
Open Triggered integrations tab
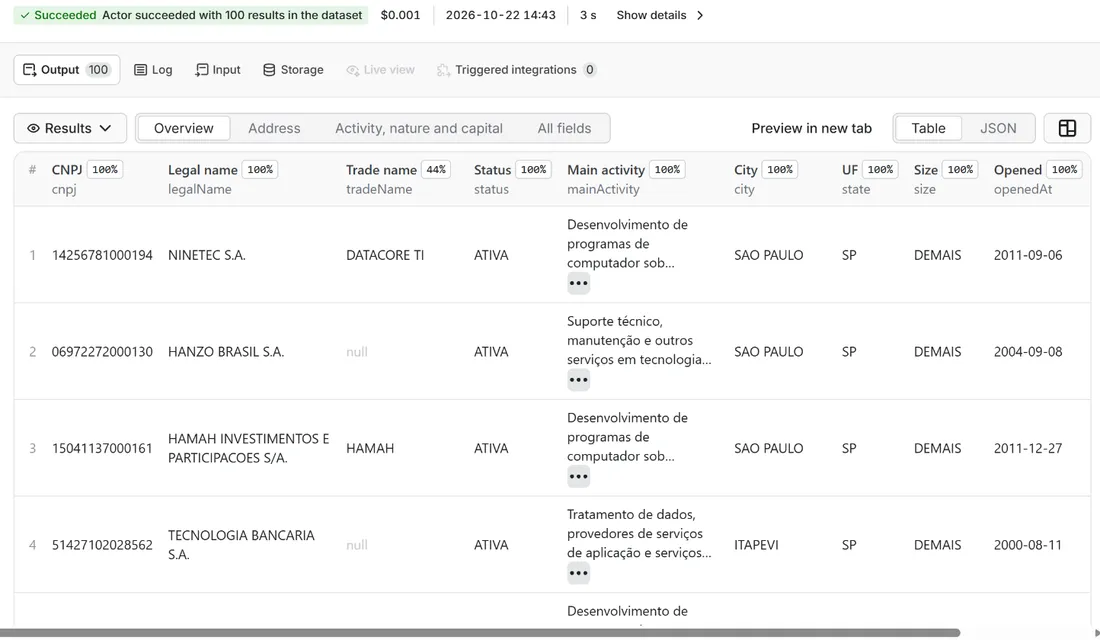516,69
